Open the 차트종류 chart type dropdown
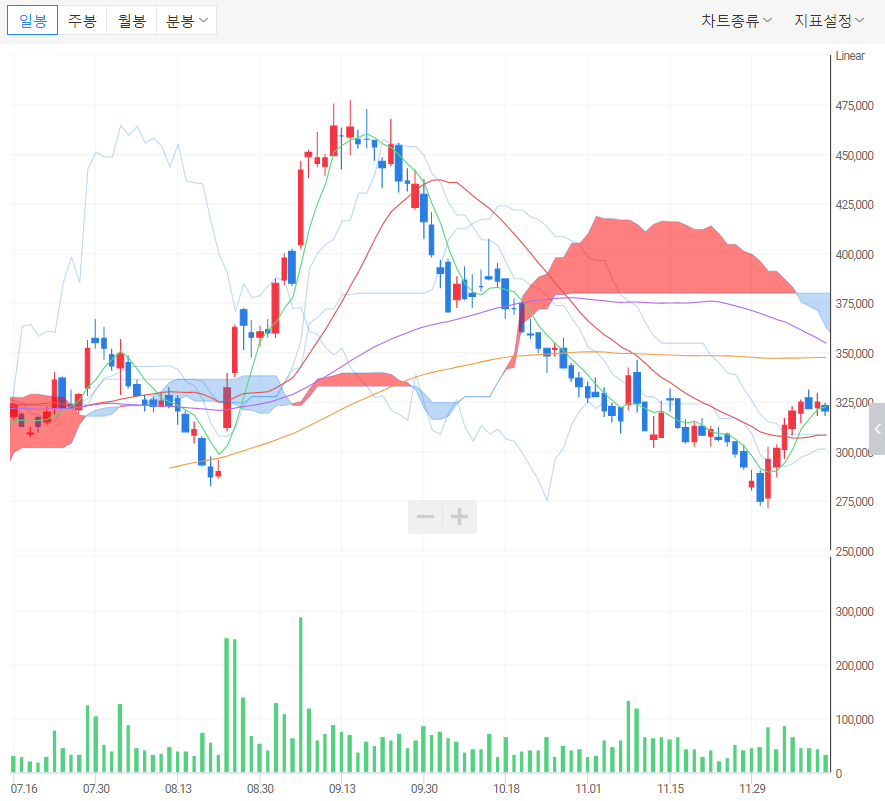Screen dimensions: 885x801 [736, 21]
